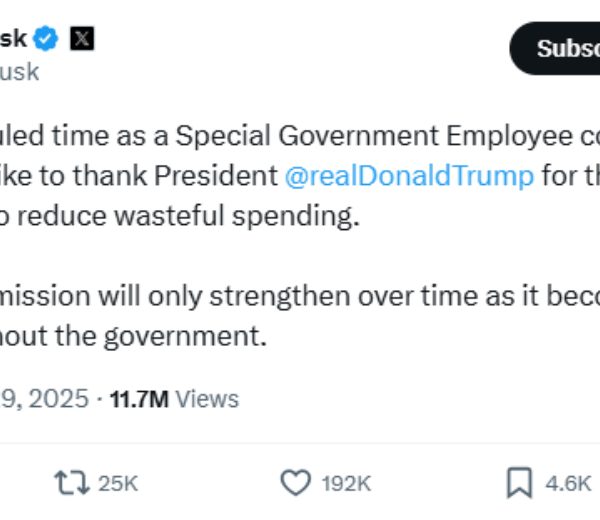Open the @realDonaldTrump mention link
Viewport: 600px width, 520px height.
click(409, 176)
